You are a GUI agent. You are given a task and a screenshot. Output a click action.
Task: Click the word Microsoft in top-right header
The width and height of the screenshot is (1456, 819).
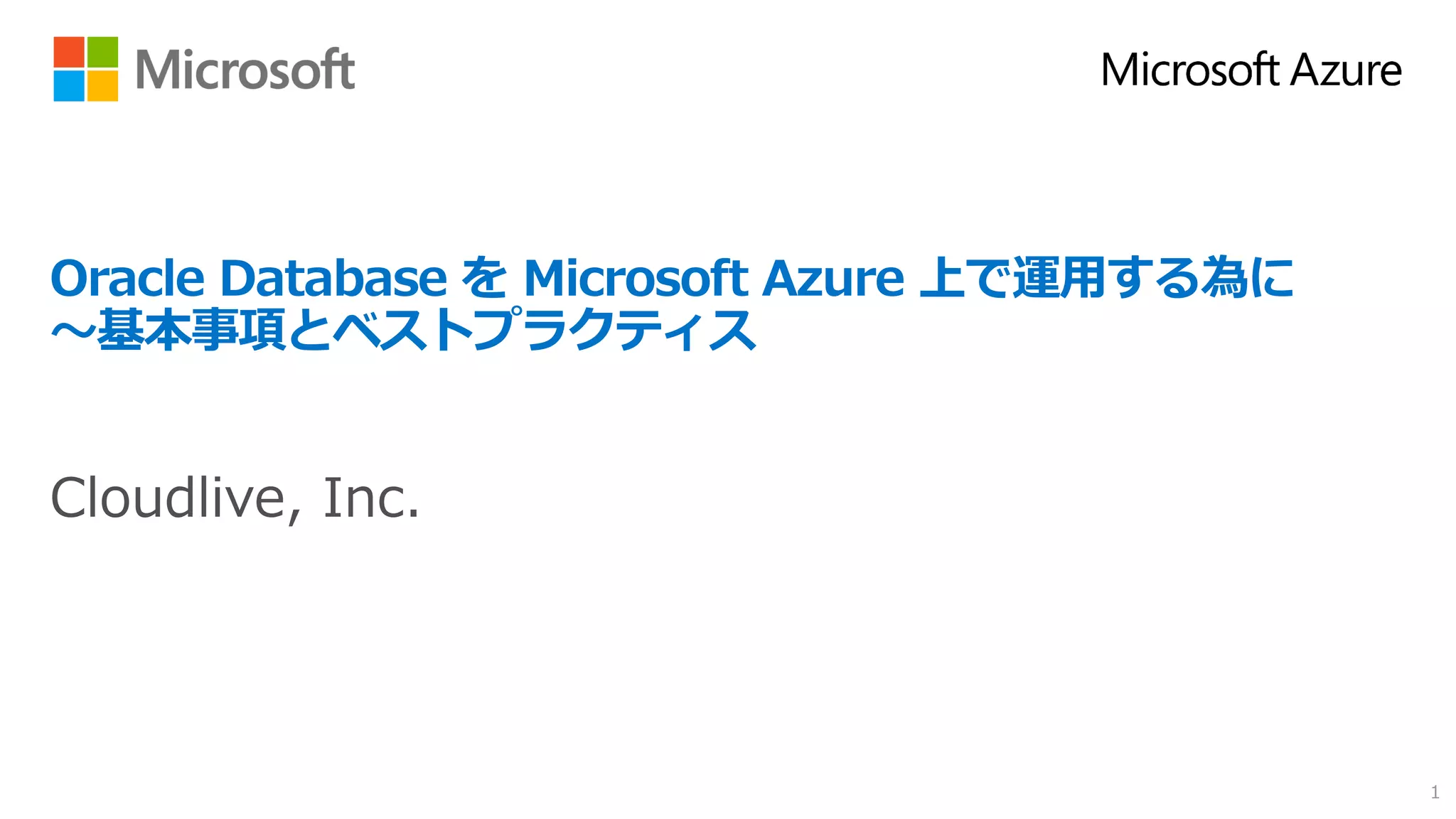(1190, 70)
